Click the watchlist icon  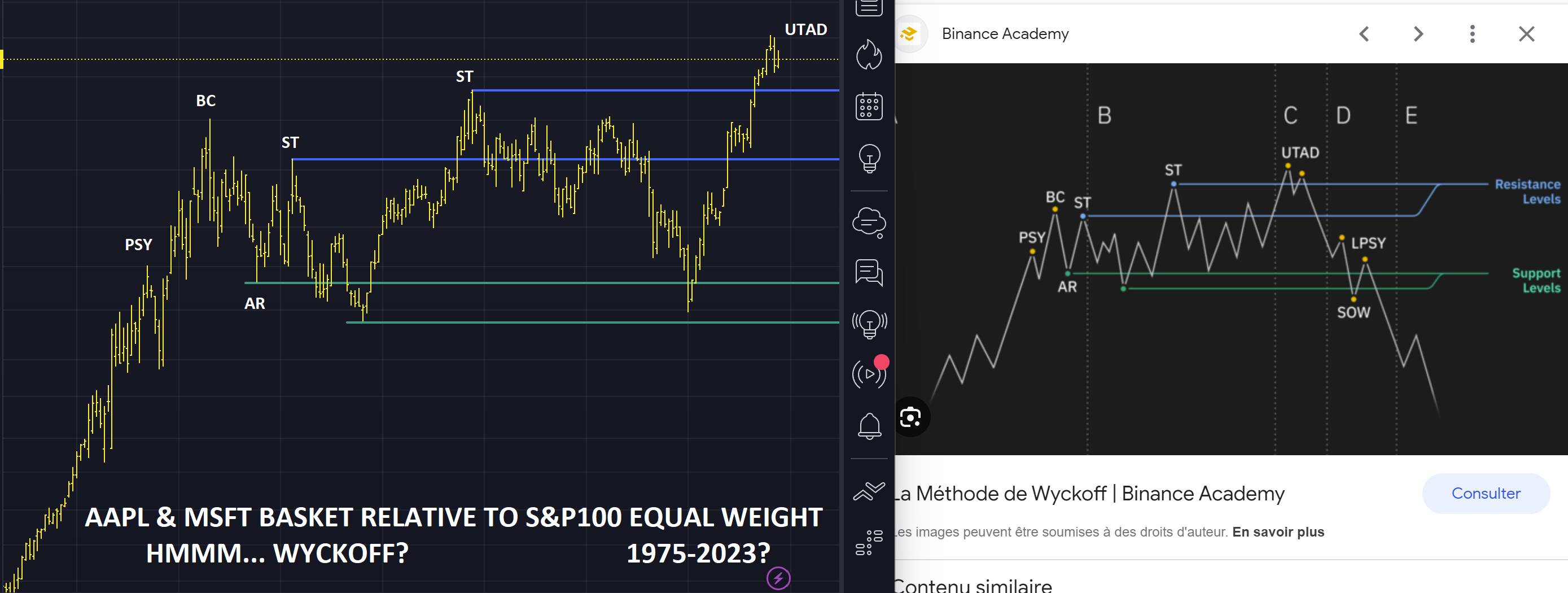[x=869, y=8]
